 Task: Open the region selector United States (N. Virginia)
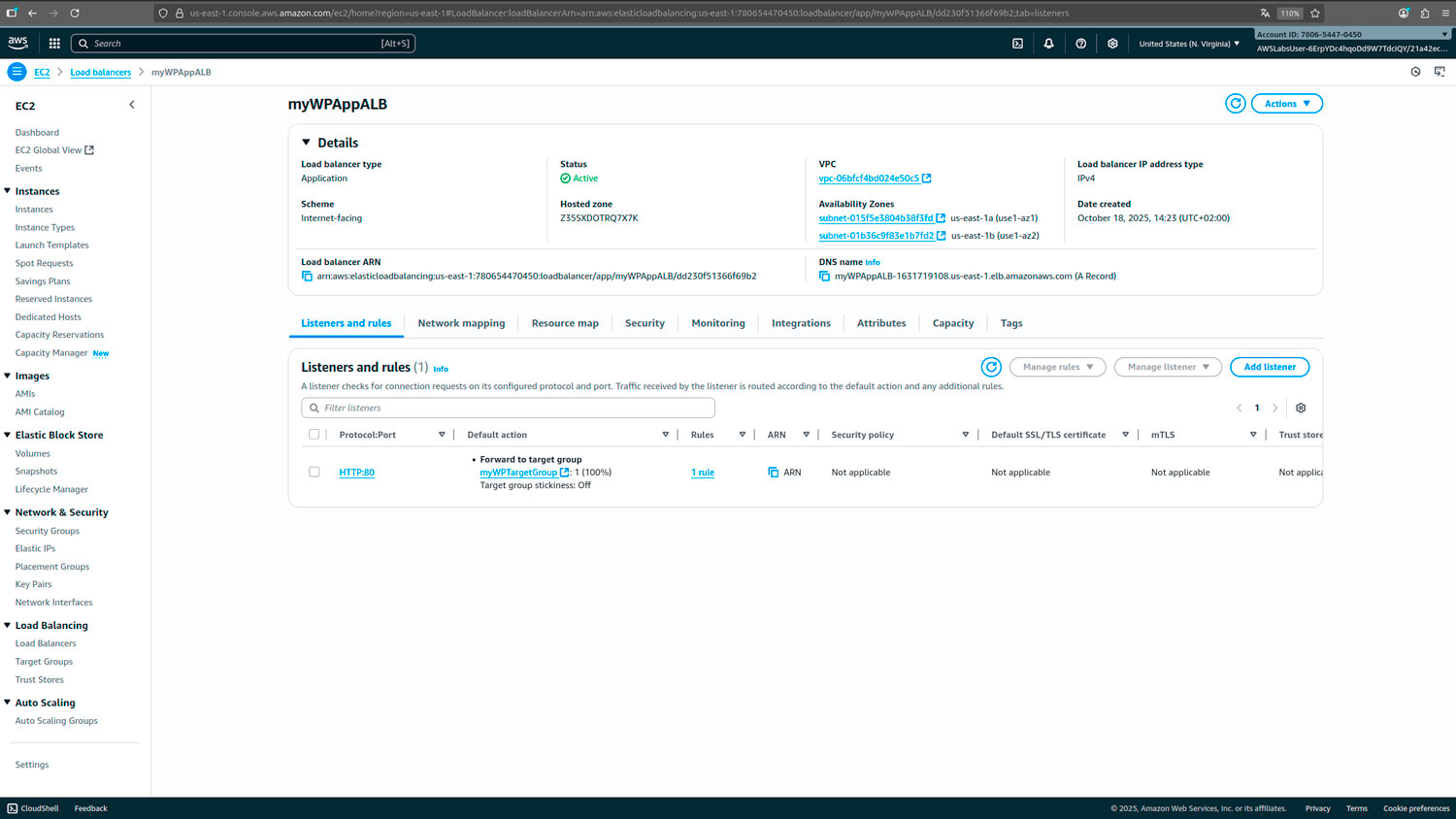tap(1188, 44)
